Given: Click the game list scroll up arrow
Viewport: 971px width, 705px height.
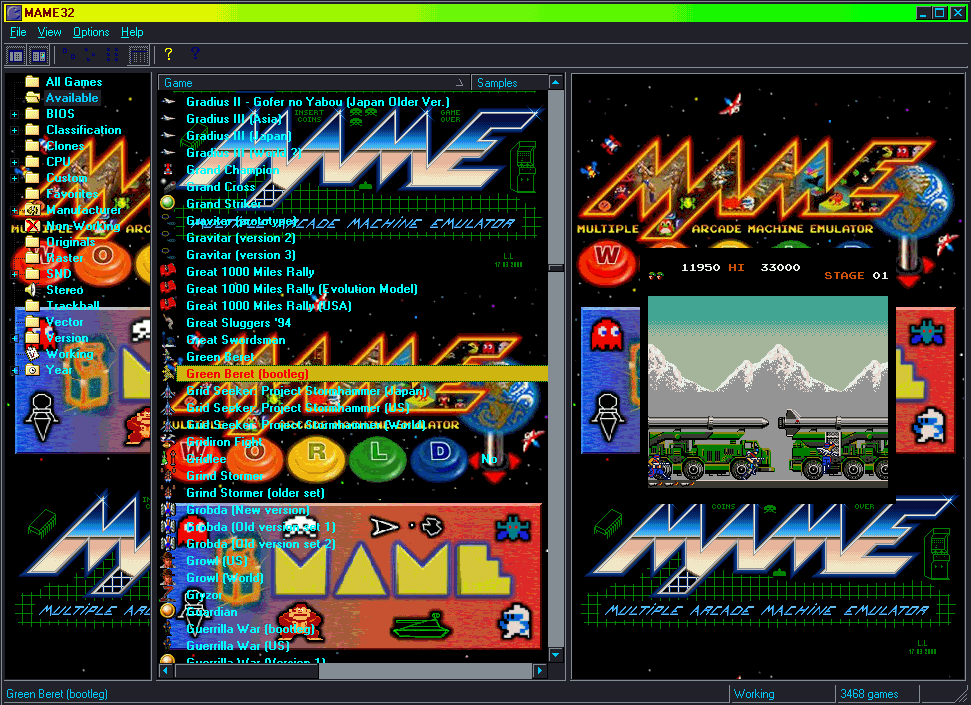Looking at the screenshot, I should (x=555, y=82).
